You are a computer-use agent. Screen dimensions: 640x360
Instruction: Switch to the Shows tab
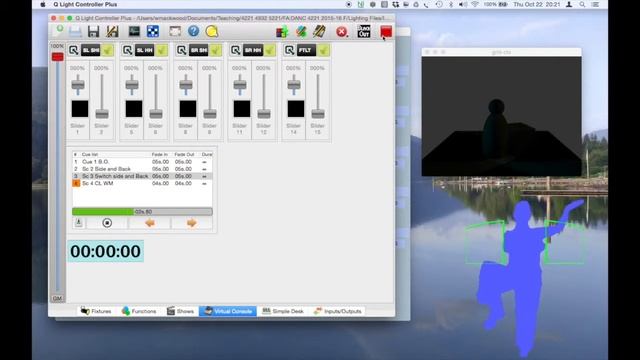coord(180,311)
